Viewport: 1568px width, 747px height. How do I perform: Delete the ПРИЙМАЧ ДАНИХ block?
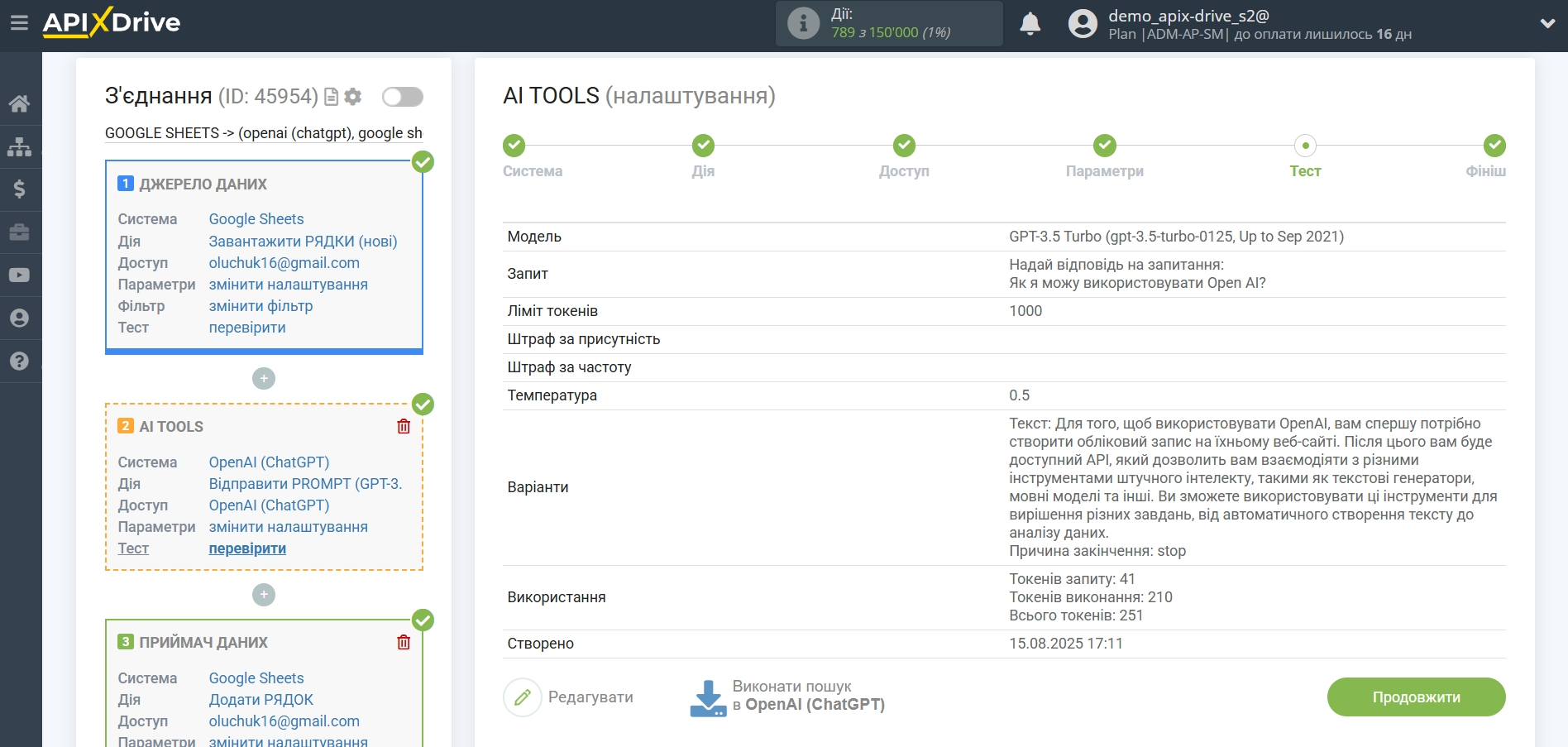404,642
